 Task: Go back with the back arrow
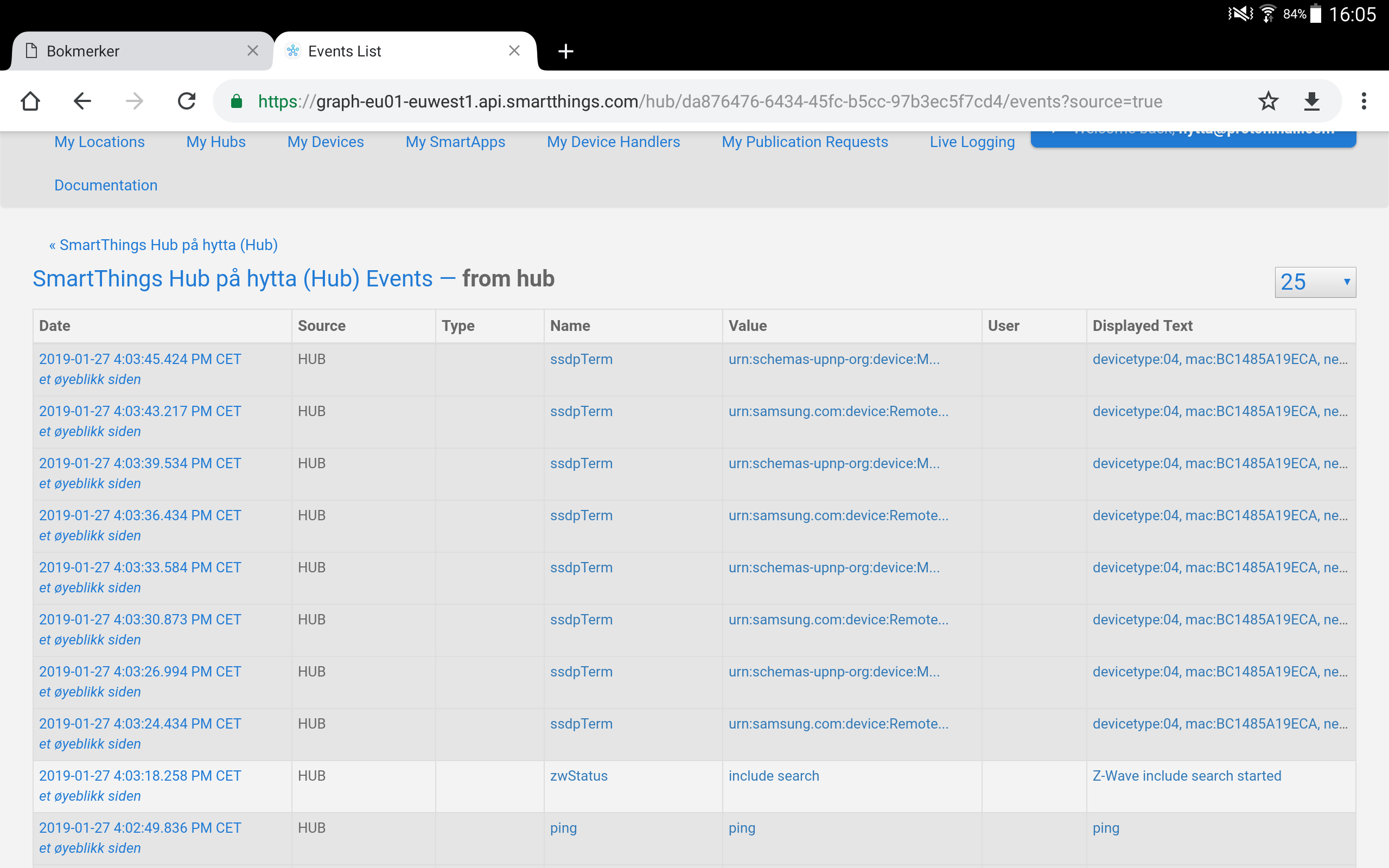point(82,101)
